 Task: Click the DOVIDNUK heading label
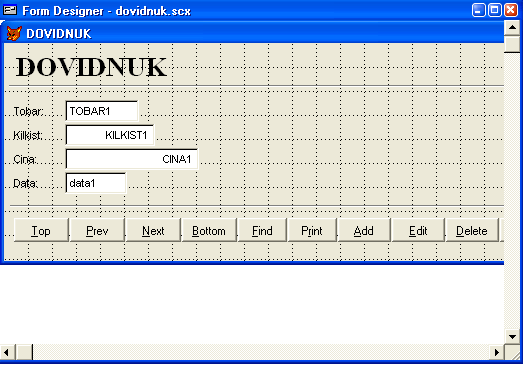tap(91, 67)
